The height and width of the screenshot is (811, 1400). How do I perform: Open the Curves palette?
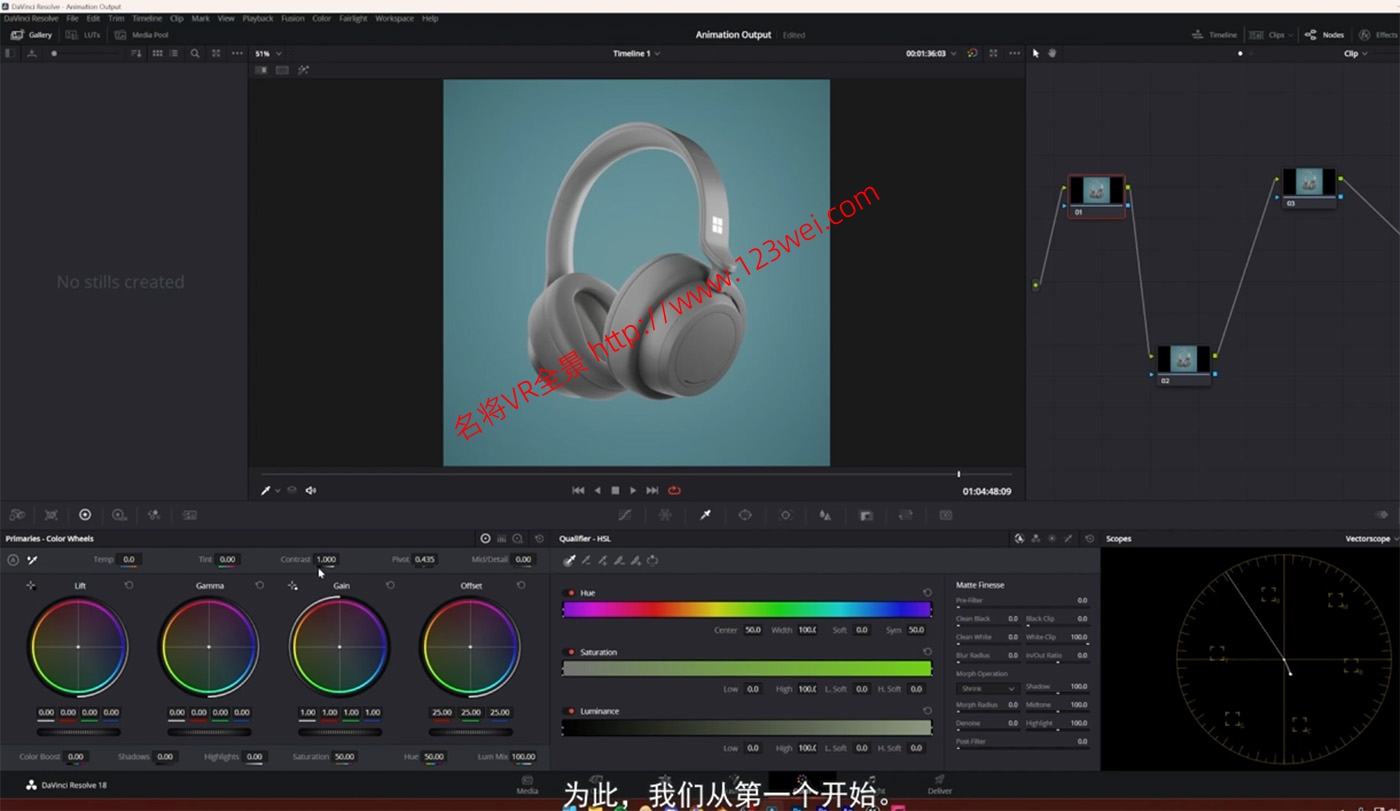(625, 515)
